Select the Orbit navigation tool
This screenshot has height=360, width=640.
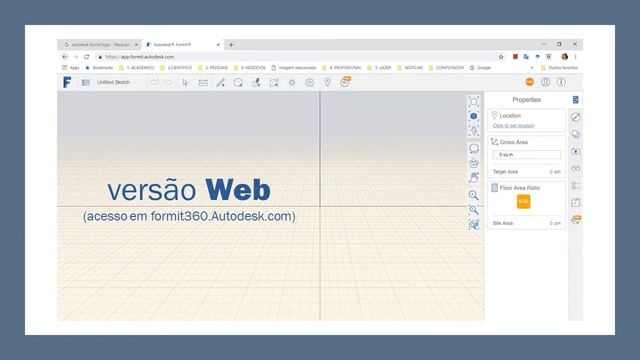click(x=473, y=149)
